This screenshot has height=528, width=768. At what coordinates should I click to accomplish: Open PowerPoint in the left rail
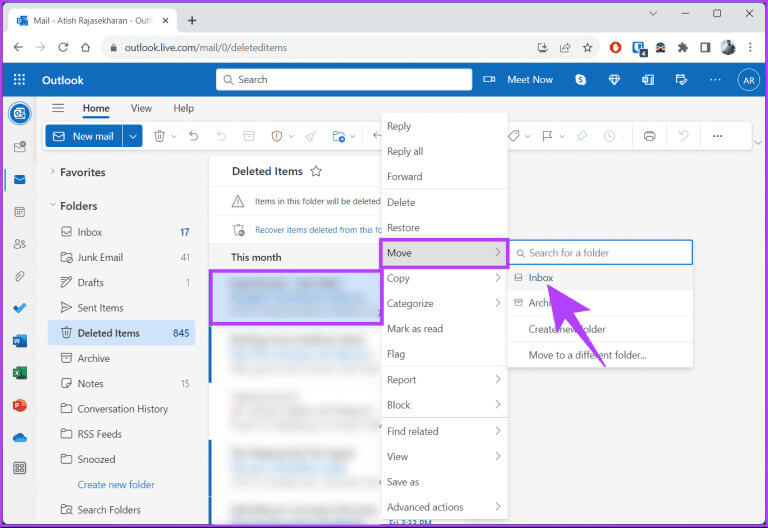tap(20, 406)
